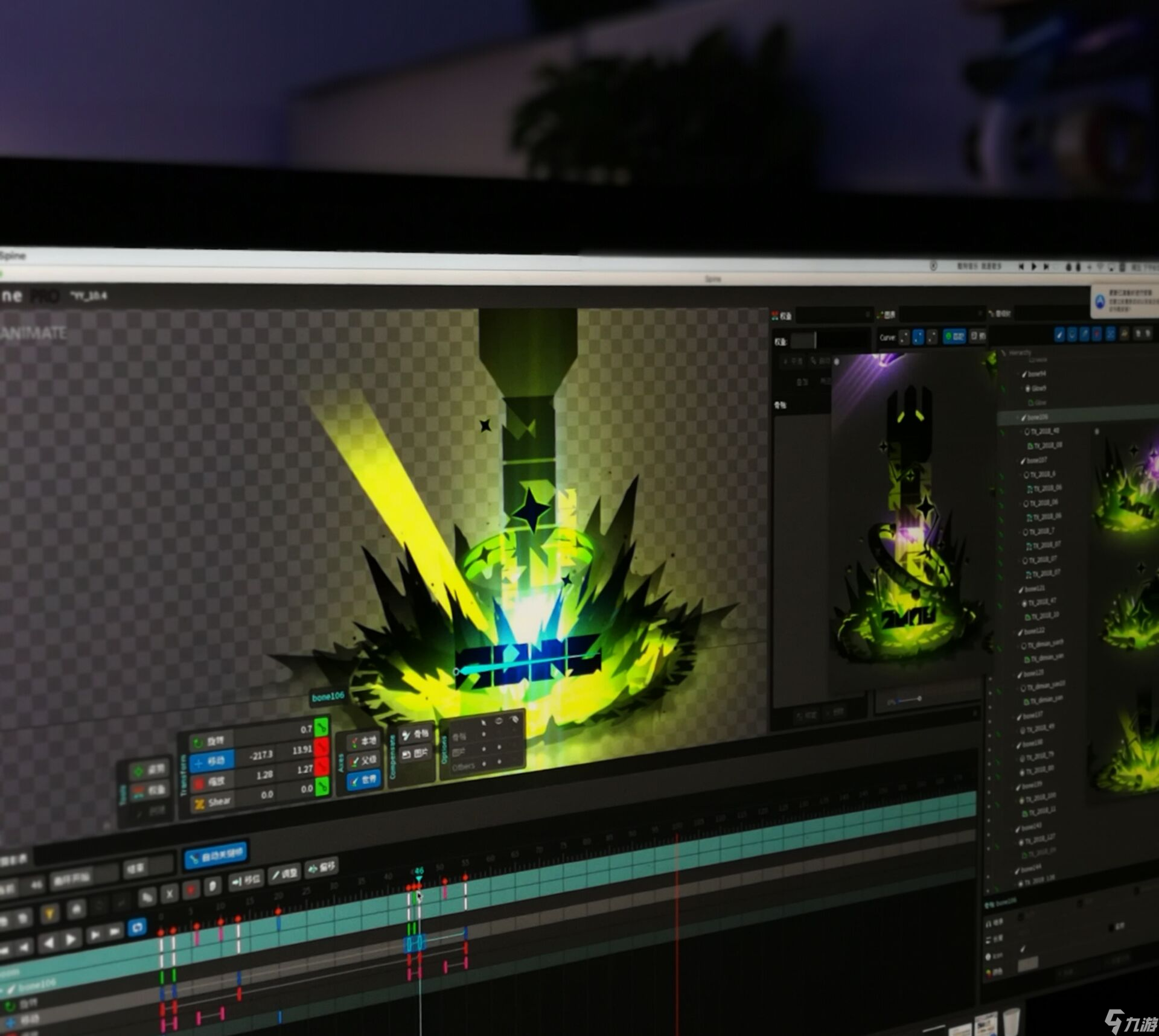Select the Weights tool in Tools panel
The width and height of the screenshot is (1159, 1036).
(x=150, y=790)
